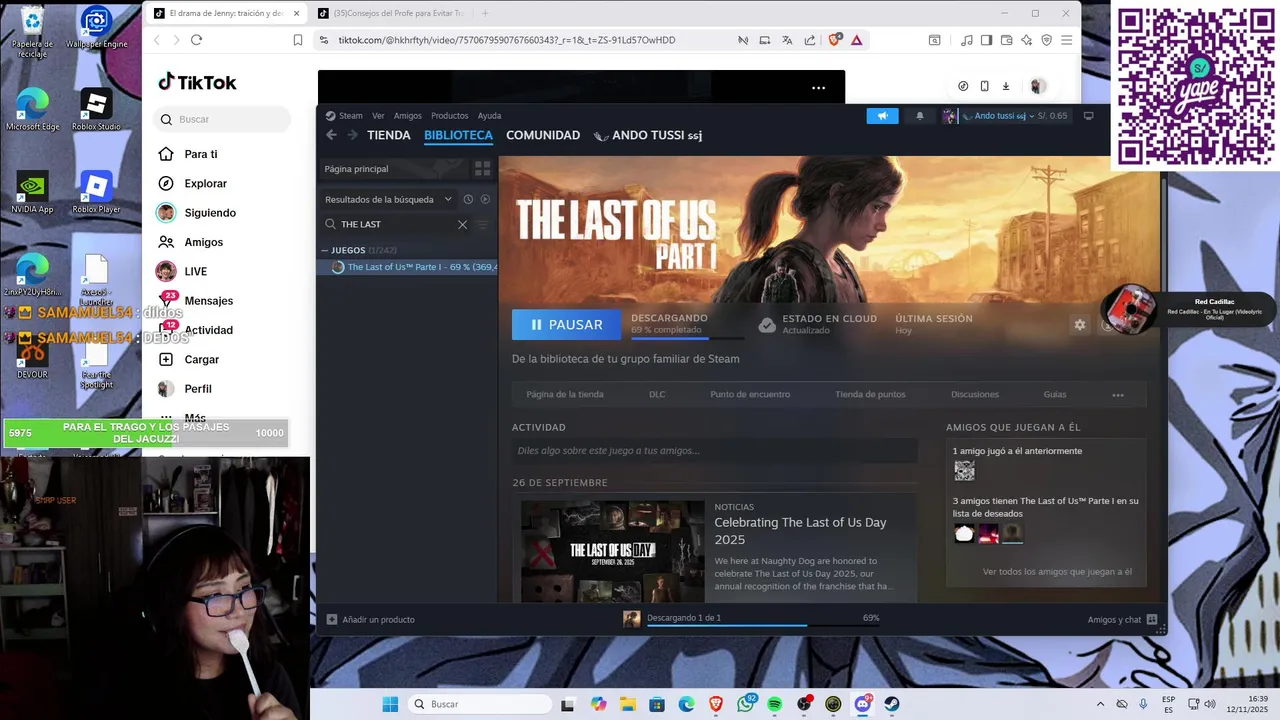Toggle Brave sidebar panel icon
1280x720 pixels.
[x=986, y=40]
